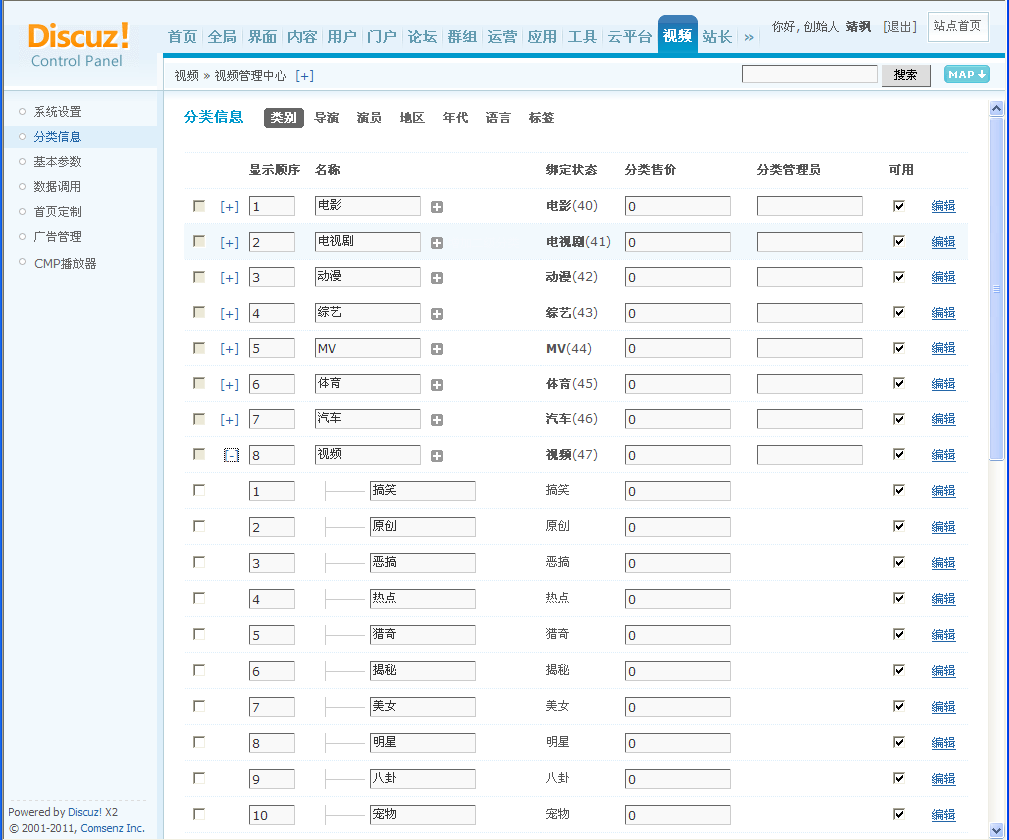
Task: Open 广告管理 in the sidebar
Action: click(57, 237)
